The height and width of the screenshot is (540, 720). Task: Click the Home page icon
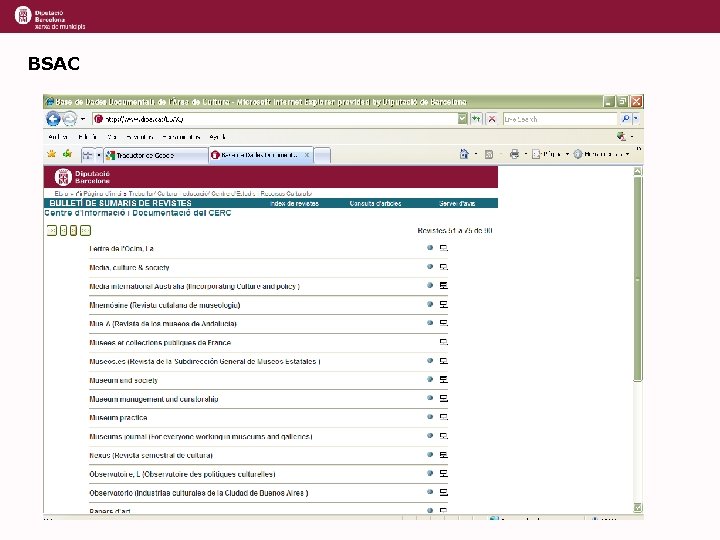tap(464, 154)
